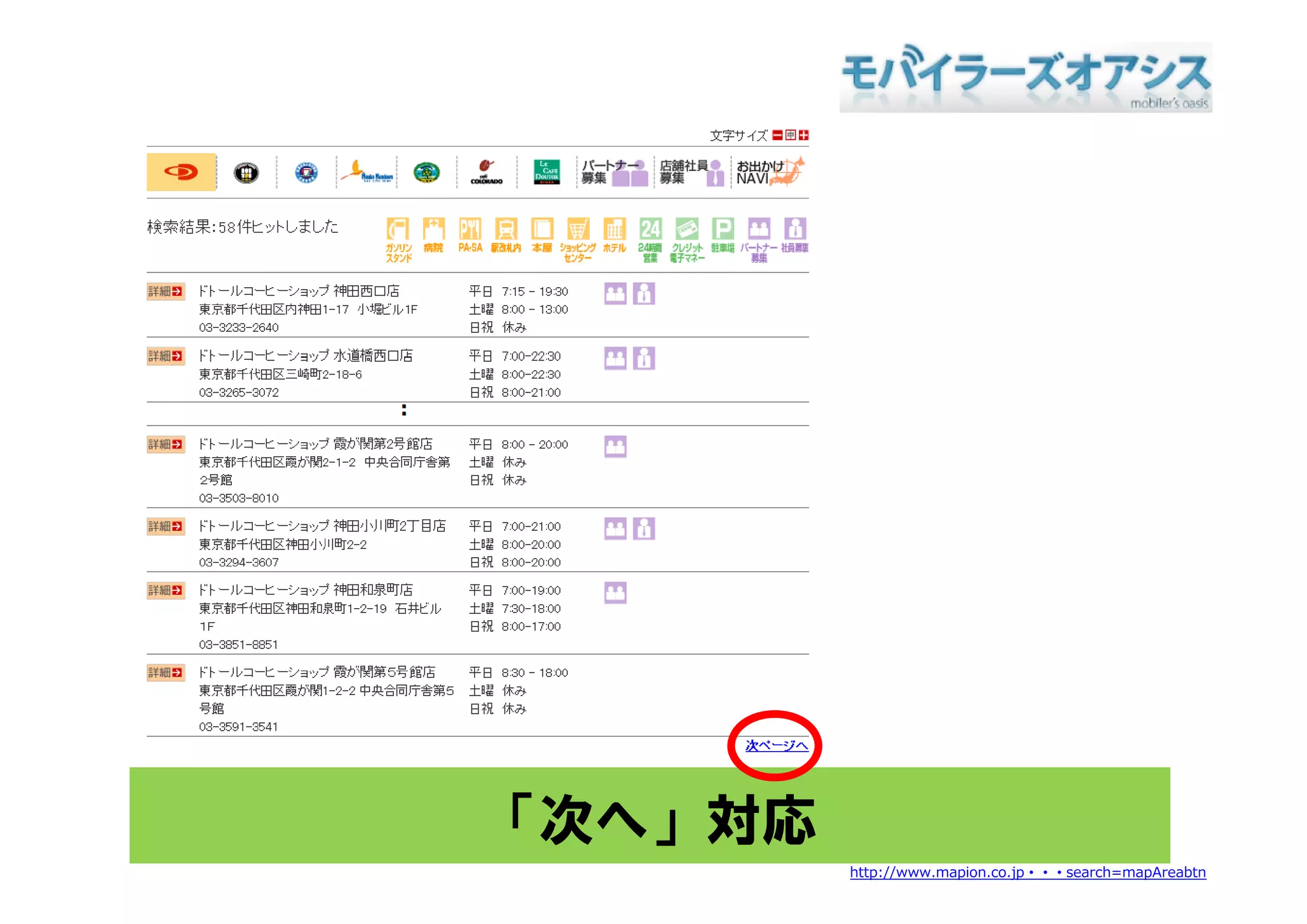
Task: Select phone number 03-3265-3072
Action: (x=239, y=392)
